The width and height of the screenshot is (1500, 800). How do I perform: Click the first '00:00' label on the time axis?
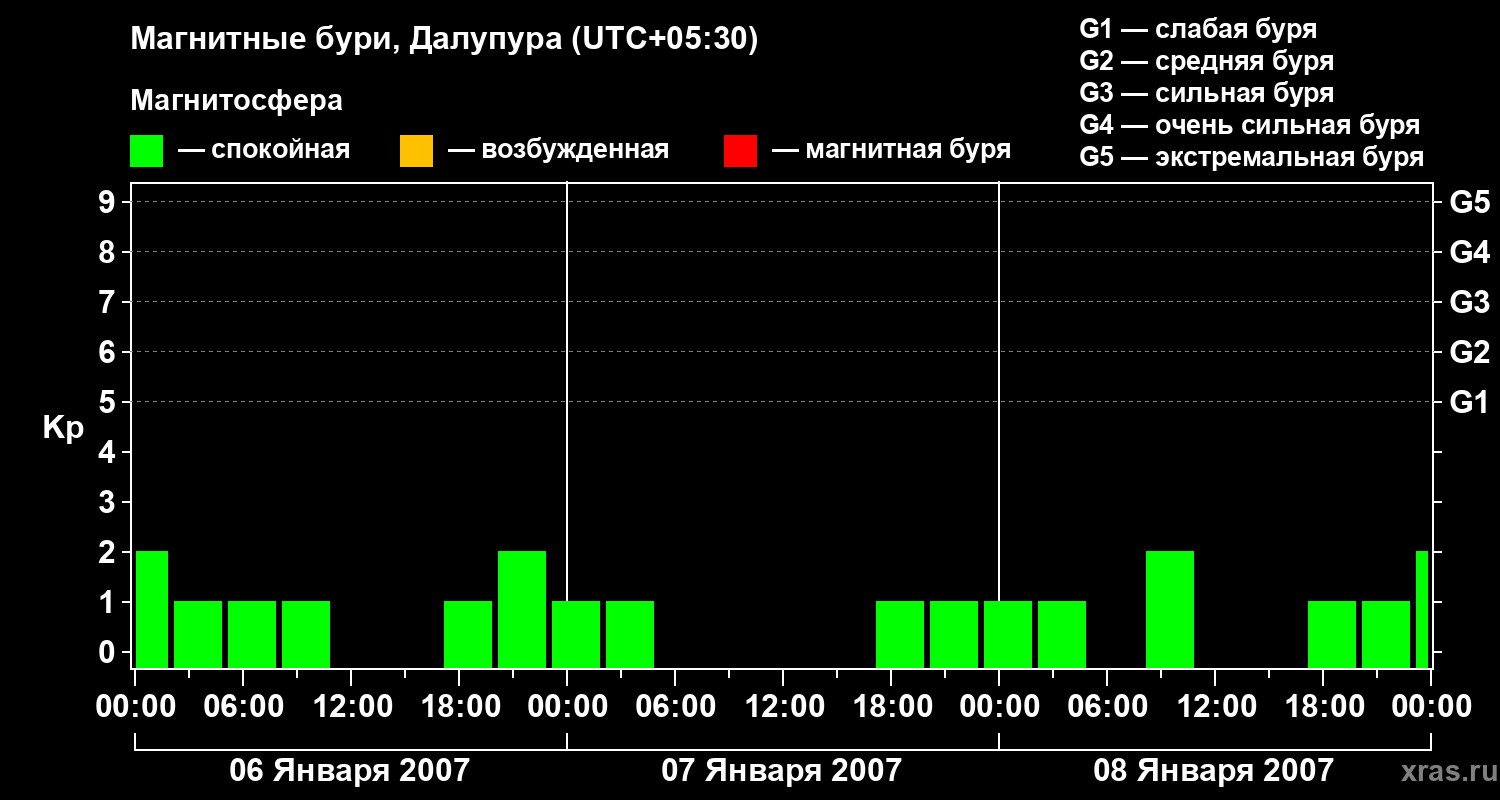(x=135, y=707)
